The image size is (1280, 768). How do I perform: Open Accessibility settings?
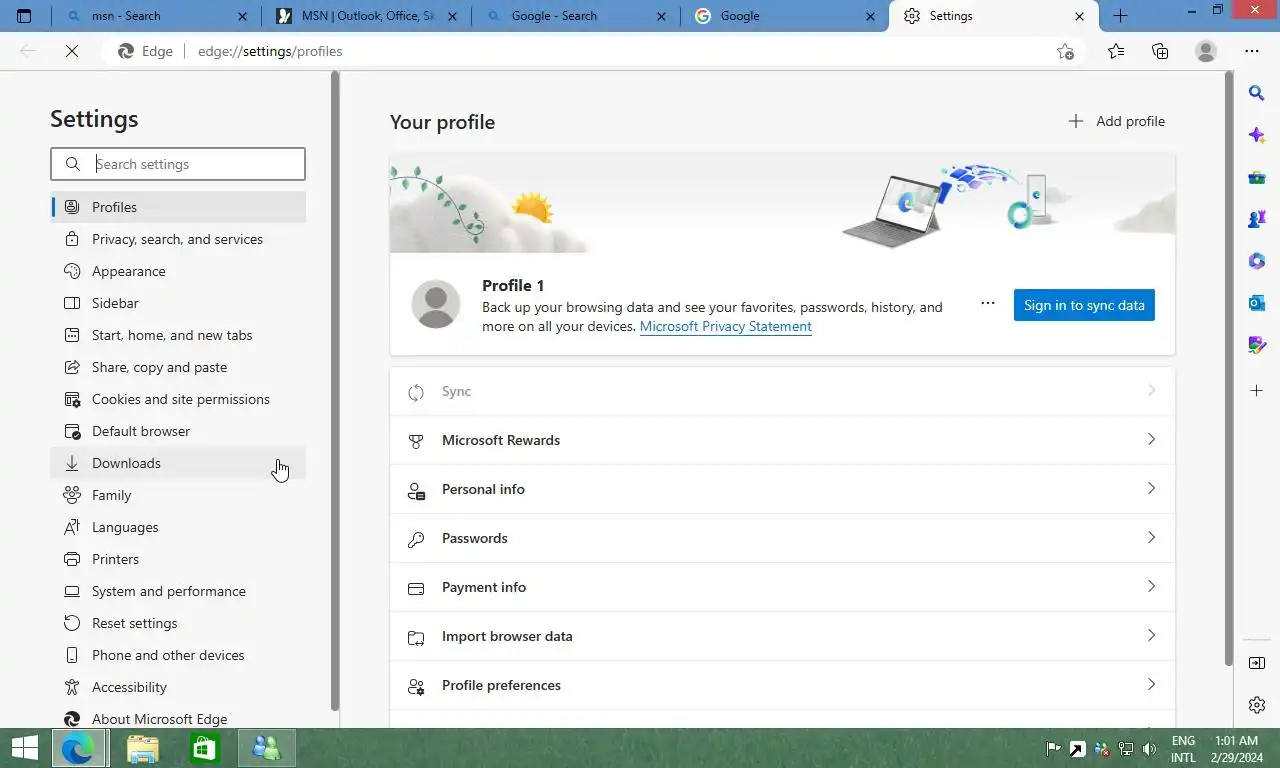coord(178,687)
